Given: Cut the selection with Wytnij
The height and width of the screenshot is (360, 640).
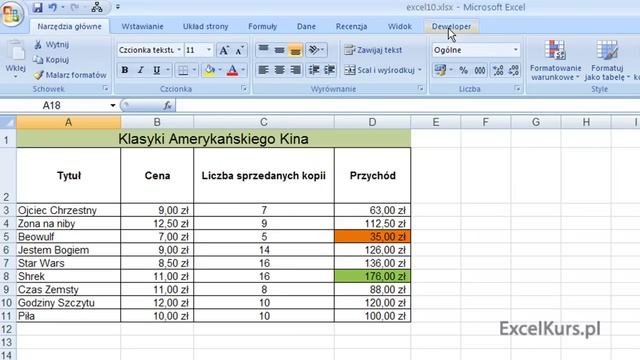Looking at the screenshot, I should click(52, 45).
